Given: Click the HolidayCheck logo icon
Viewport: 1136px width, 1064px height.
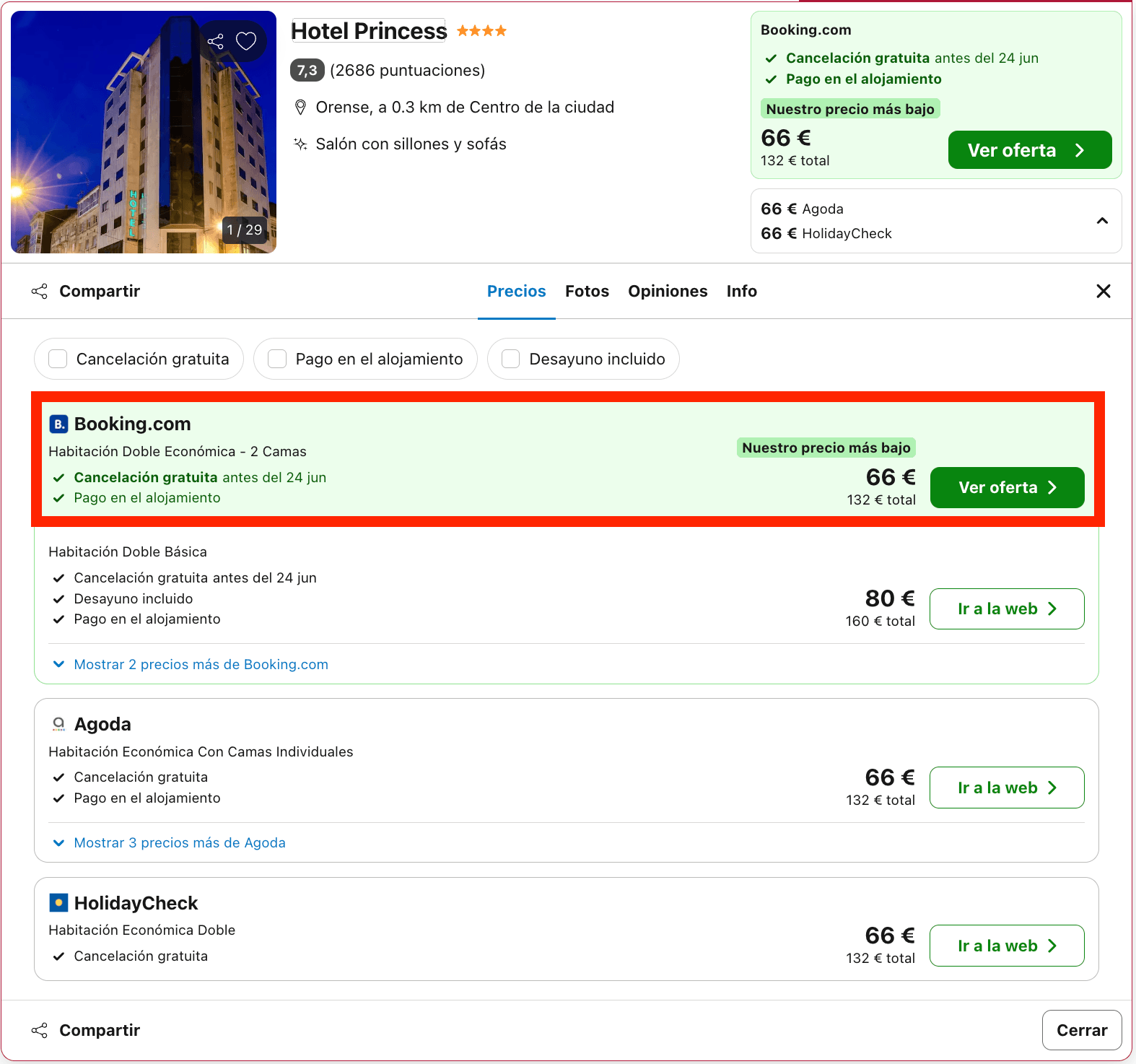Looking at the screenshot, I should (x=58, y=902).
